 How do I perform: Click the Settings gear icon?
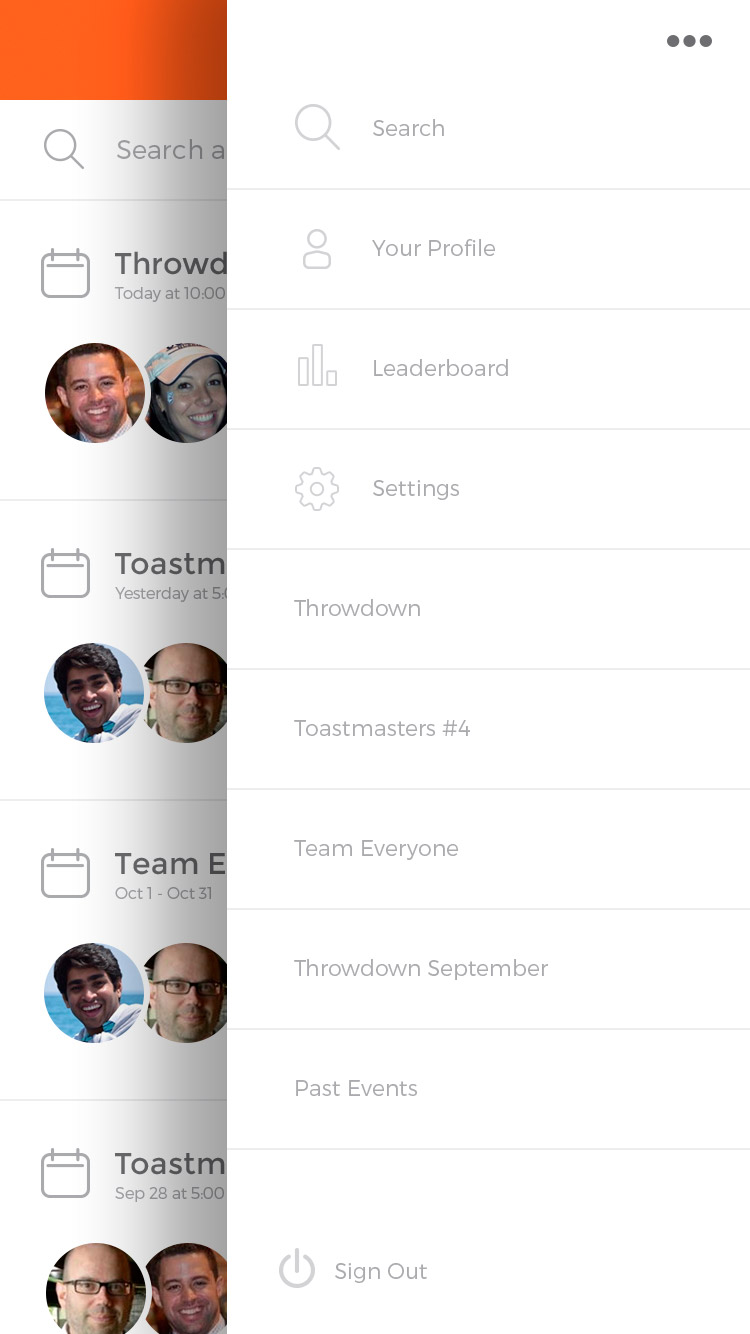(317, 489)
